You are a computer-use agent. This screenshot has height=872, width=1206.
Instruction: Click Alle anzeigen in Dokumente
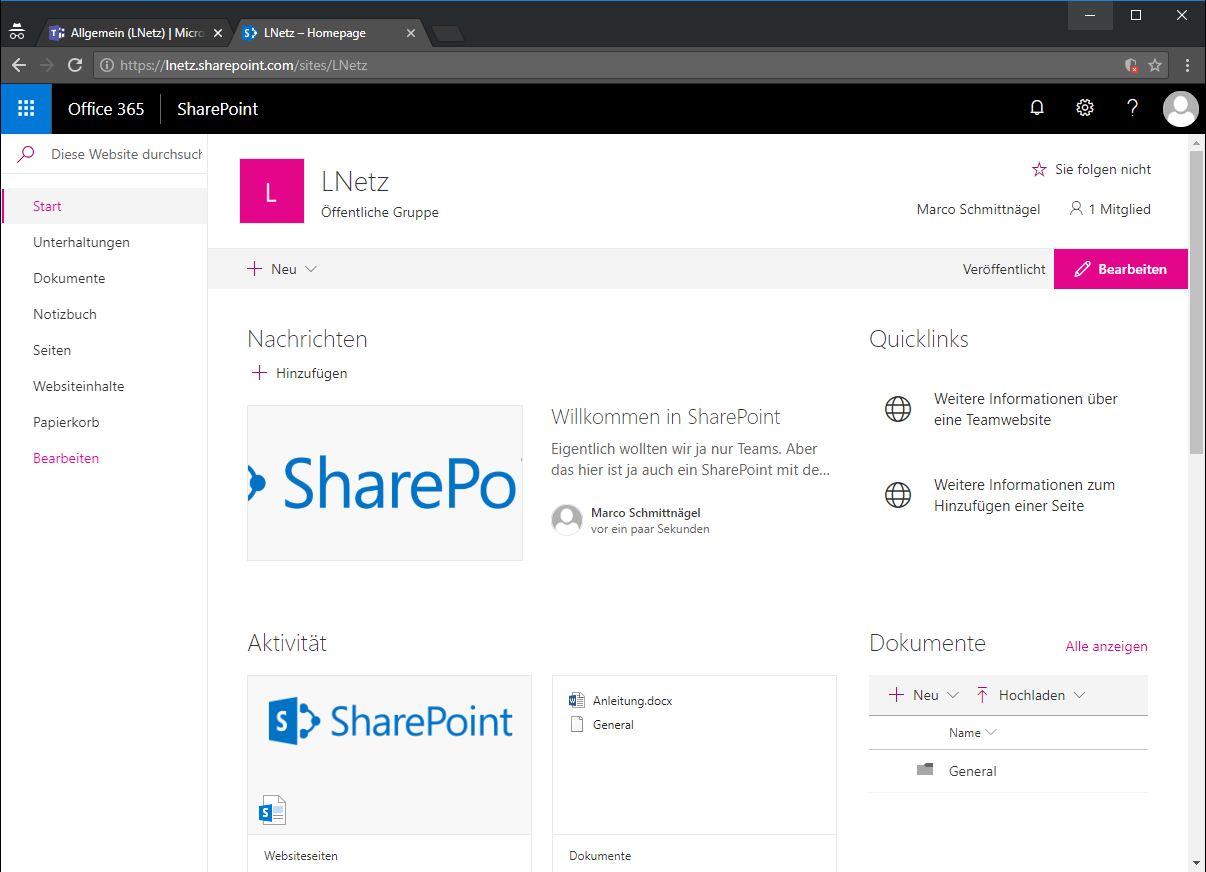tap(1107, 646)
